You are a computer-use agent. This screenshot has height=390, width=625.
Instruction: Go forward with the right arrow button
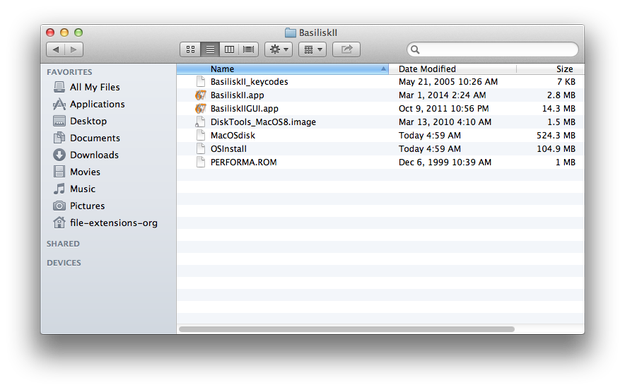(74, 49)
